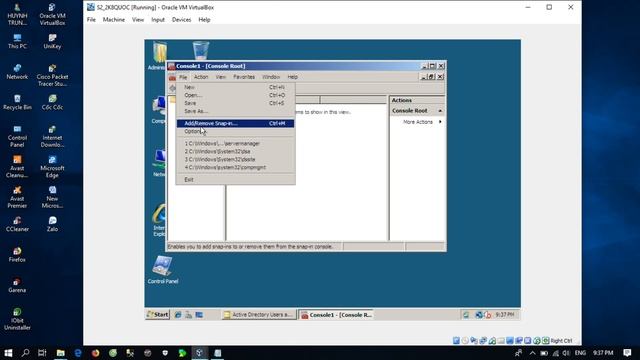Select the Microsoft Edge desktop shortcut

52,167
